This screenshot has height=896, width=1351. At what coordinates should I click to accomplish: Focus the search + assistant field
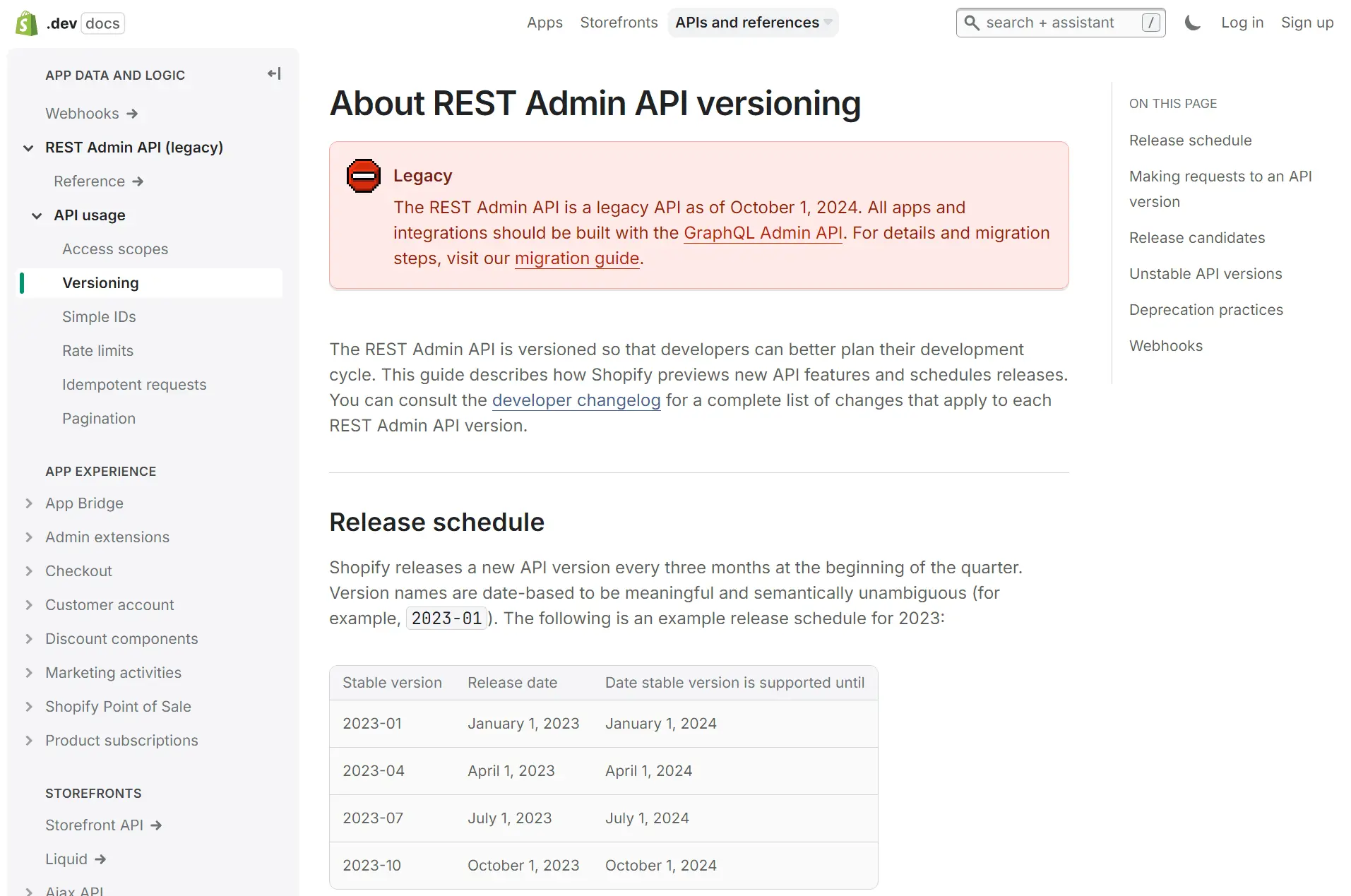(1059, 23)
